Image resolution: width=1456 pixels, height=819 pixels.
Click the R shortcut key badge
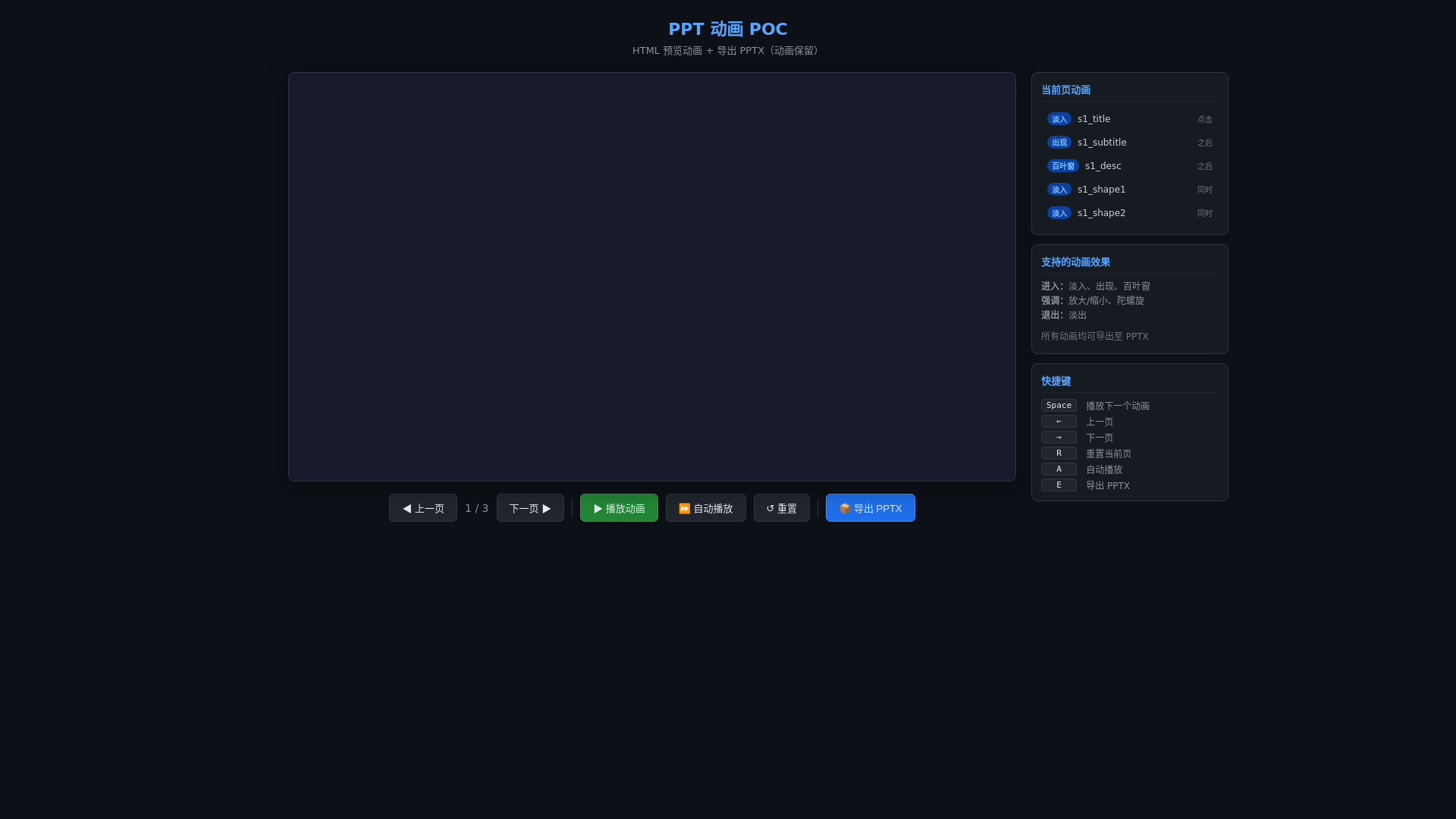tap(1059, 453)
